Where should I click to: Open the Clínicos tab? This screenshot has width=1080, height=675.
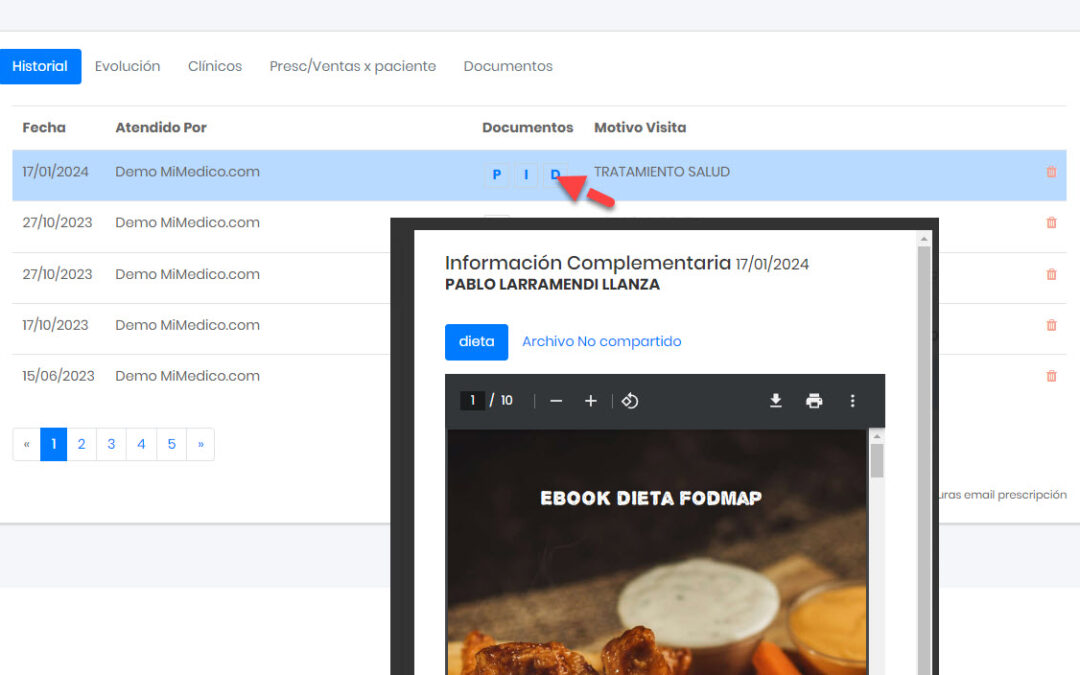[x=215, y=66]
